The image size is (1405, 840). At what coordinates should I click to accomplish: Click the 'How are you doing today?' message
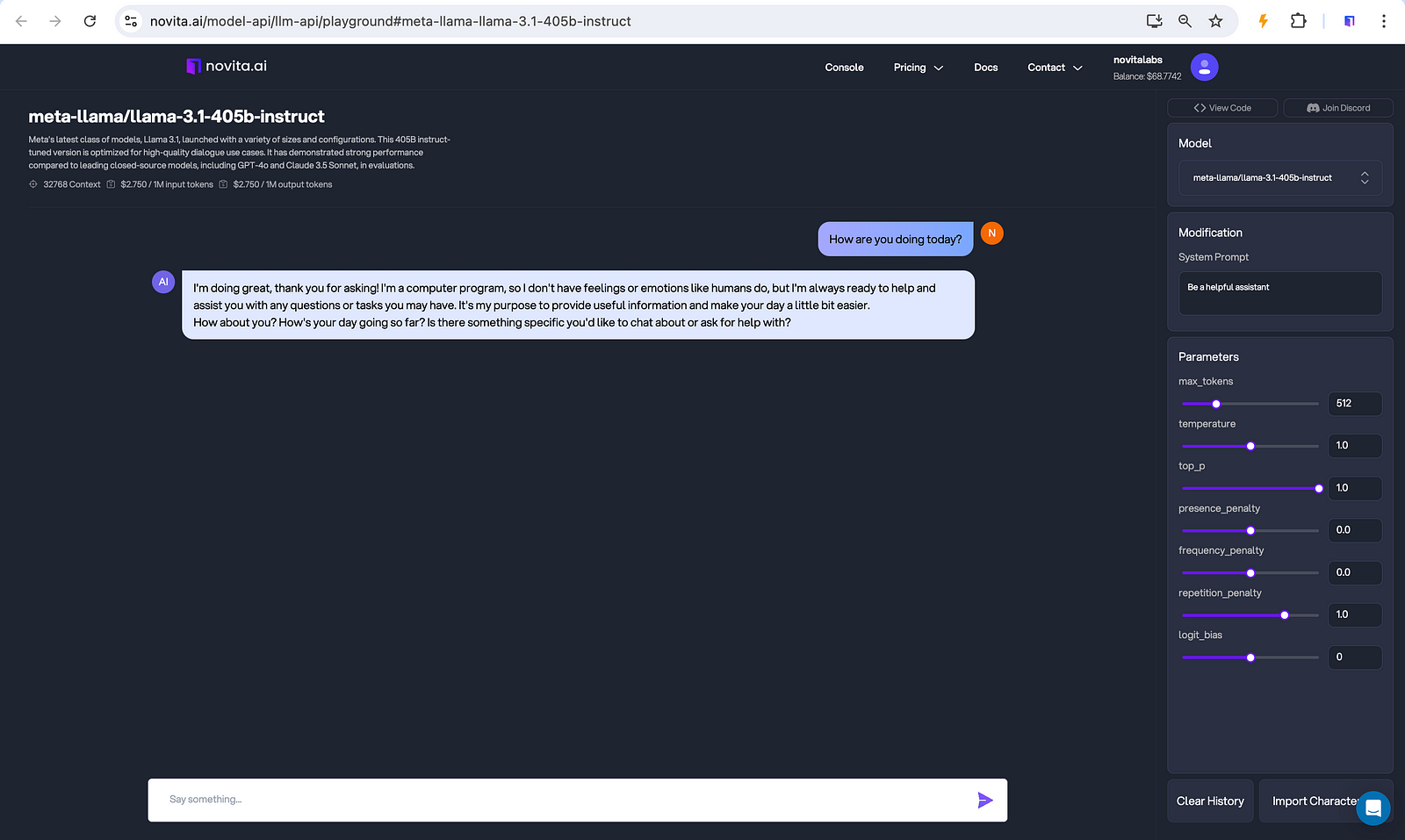click(x=895, y=239)
